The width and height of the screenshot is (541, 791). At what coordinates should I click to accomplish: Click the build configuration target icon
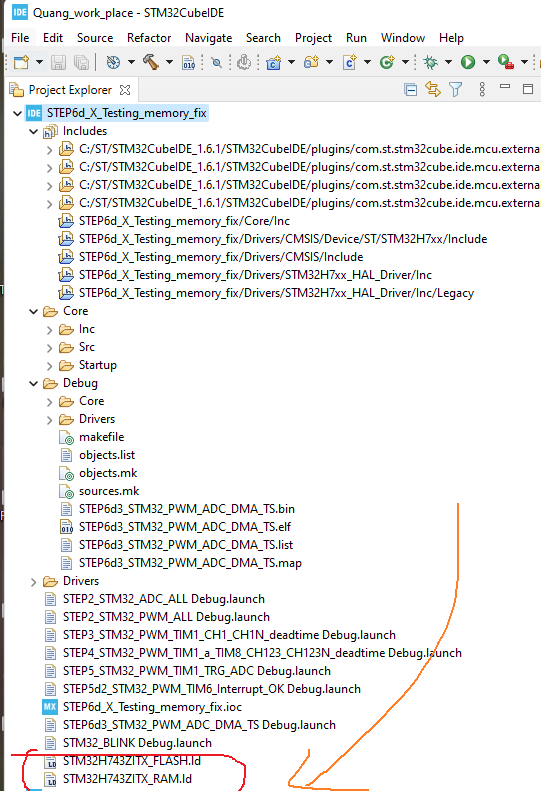tap(114, 62)
